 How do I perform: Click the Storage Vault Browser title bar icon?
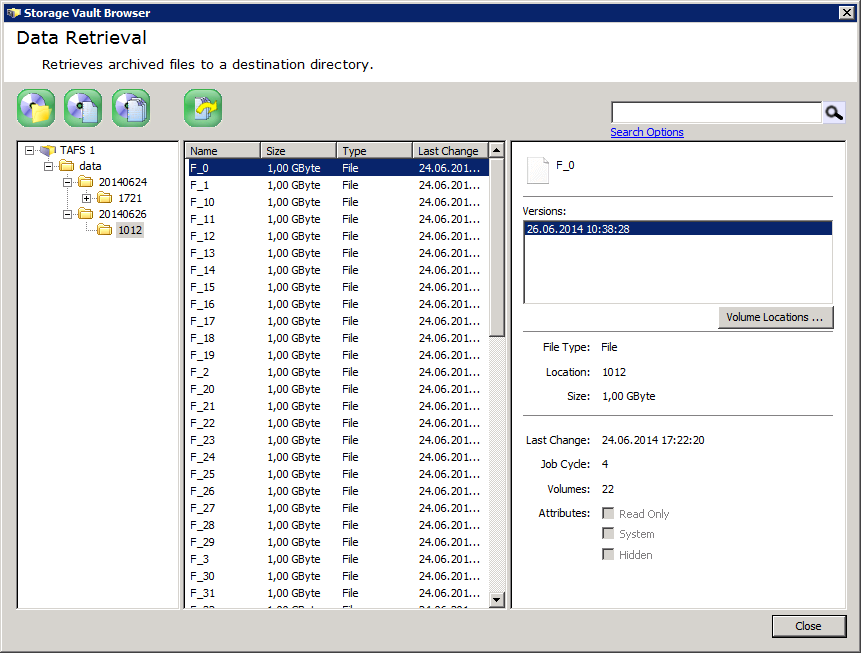click(x=13, y=13)
